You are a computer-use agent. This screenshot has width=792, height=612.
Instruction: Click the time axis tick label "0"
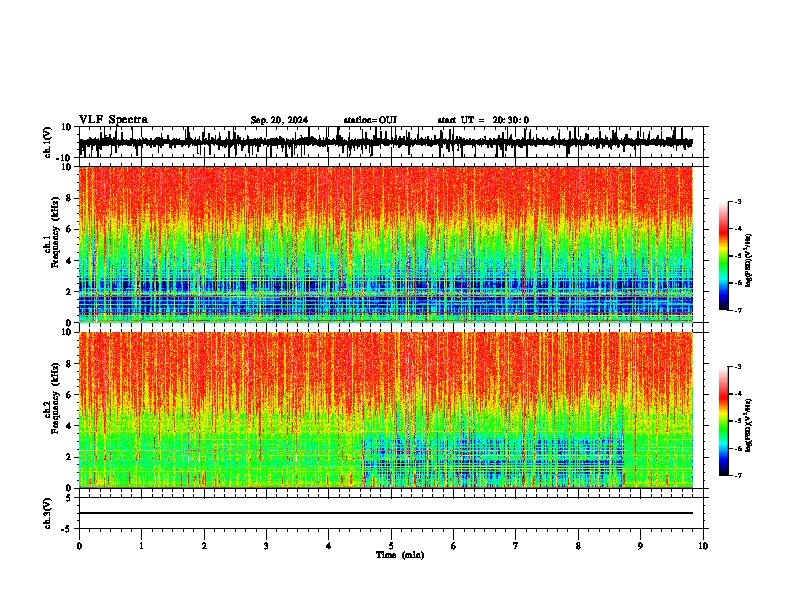(x=79, y=546)
